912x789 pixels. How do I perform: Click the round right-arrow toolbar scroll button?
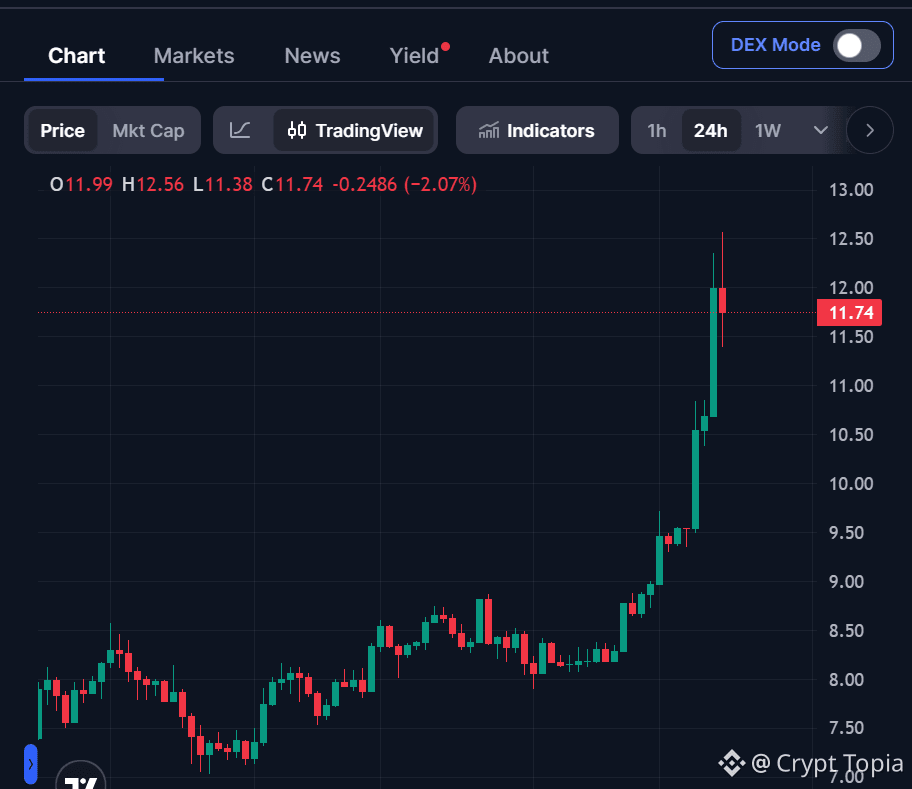[x=870, y=130]
